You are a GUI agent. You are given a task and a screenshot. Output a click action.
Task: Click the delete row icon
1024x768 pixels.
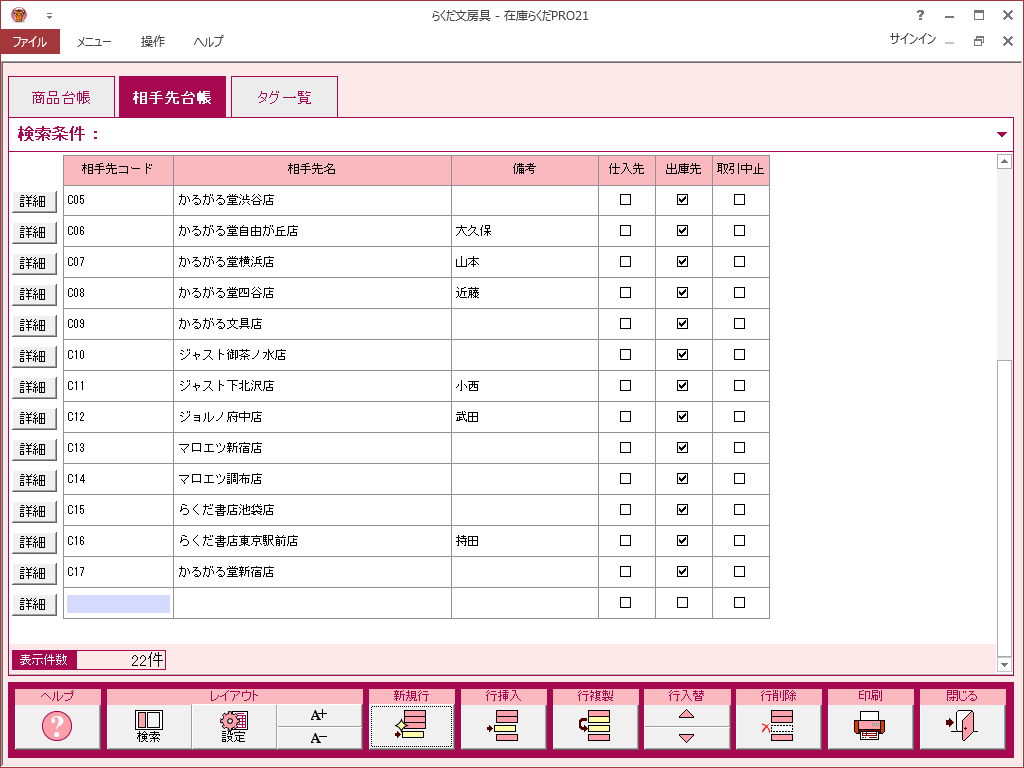778,726
